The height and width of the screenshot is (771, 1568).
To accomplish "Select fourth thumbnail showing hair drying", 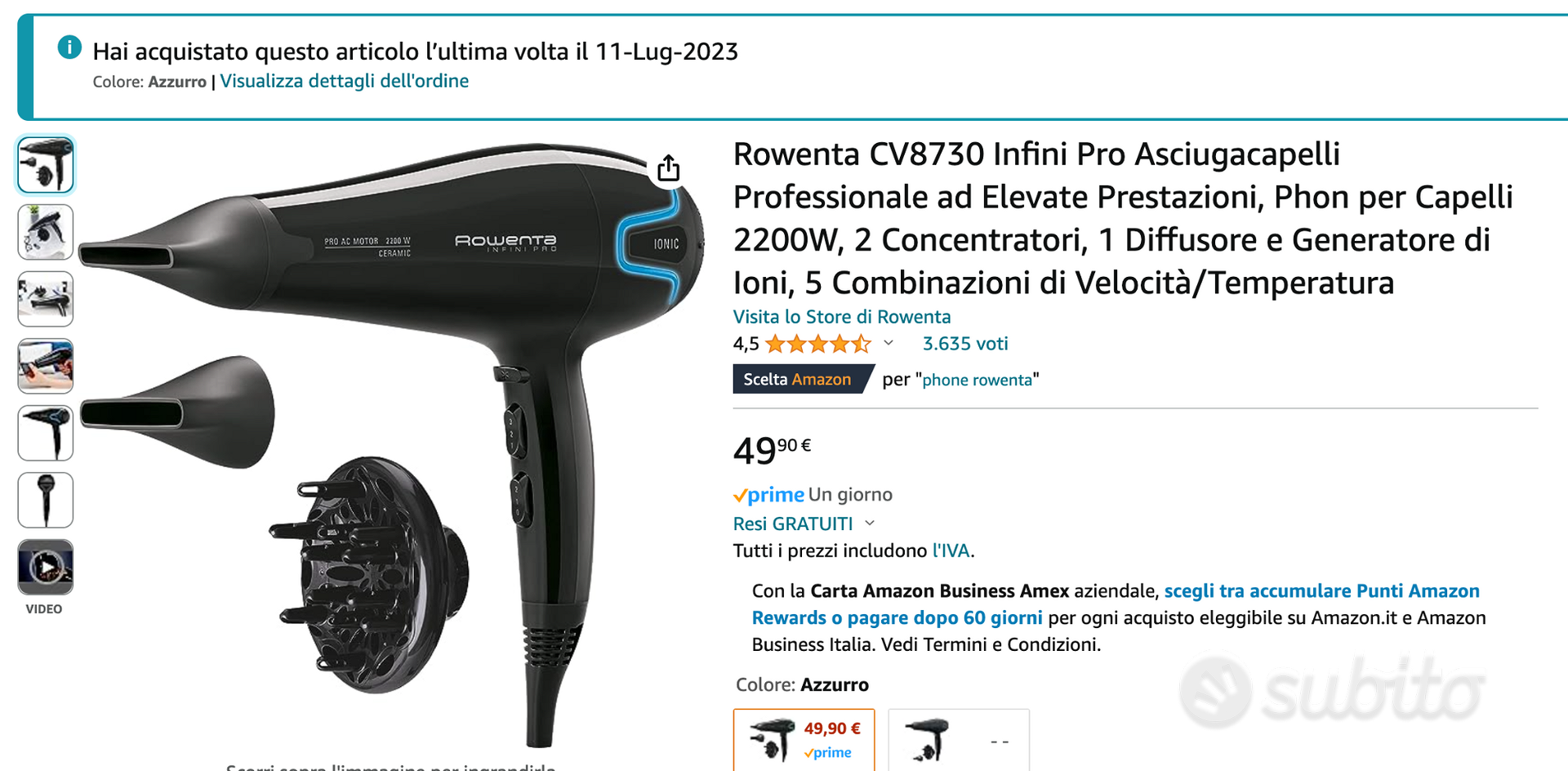I will click(46, 366).
